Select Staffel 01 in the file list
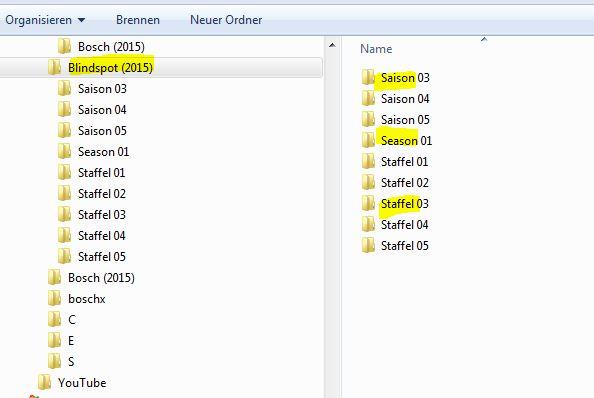594x398 pixels. (405, 162)
